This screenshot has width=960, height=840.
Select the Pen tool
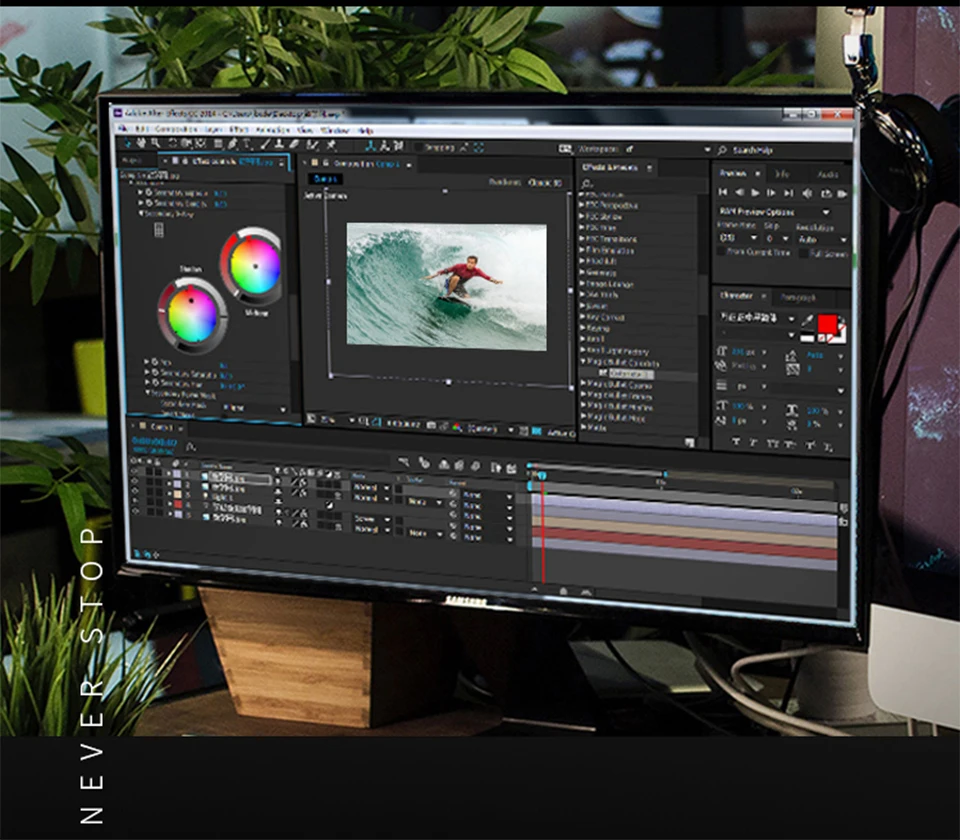(x=232, y=144)
